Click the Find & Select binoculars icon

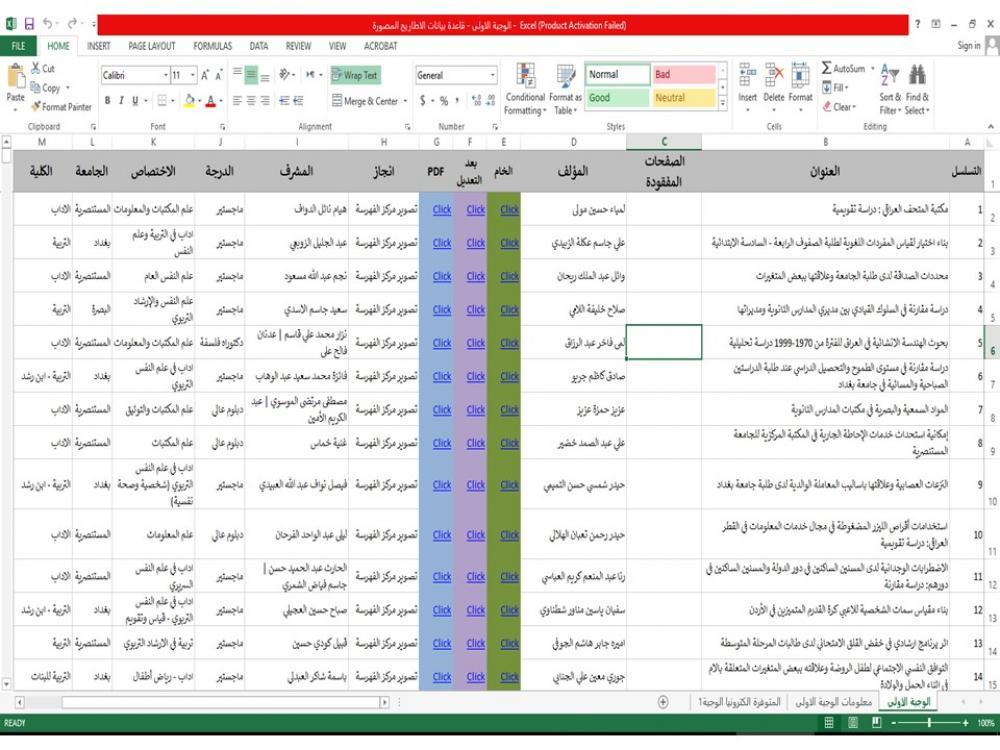pos(917,77)
